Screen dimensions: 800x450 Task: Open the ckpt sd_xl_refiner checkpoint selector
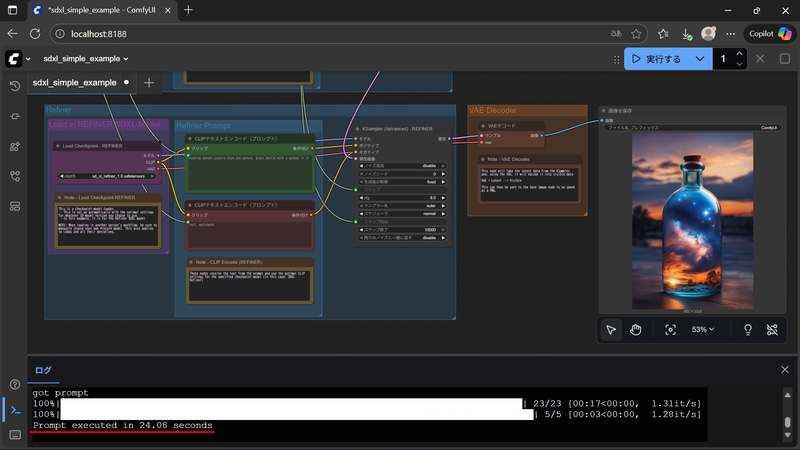[107, 176]
